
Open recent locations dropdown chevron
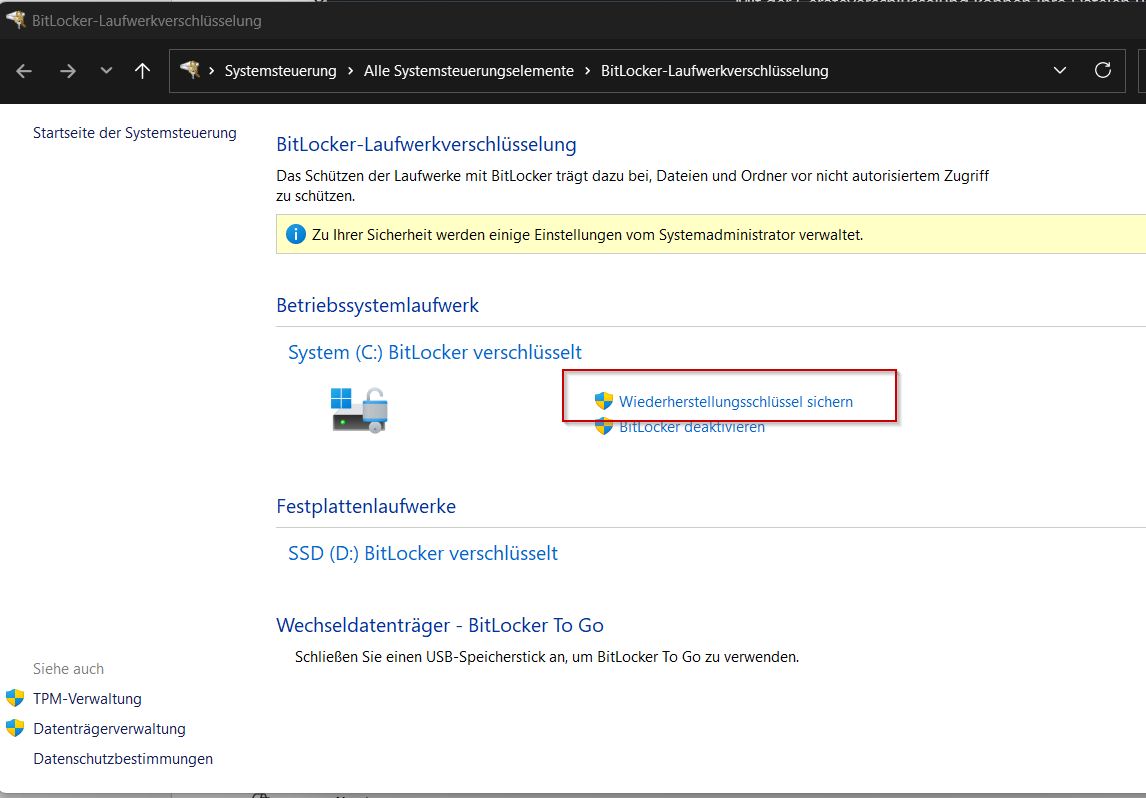(x=106, y=71)
